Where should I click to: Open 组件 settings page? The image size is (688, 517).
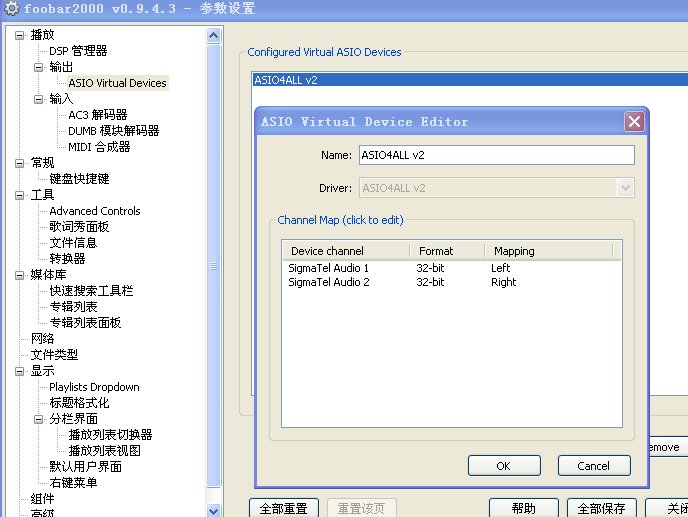click(42, 499)
